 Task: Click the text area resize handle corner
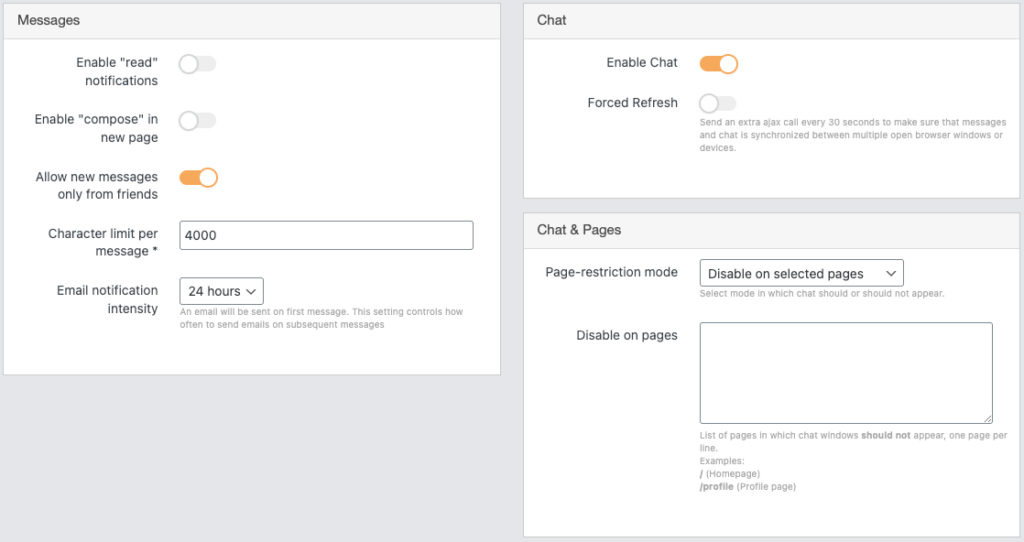click(987, 418)
